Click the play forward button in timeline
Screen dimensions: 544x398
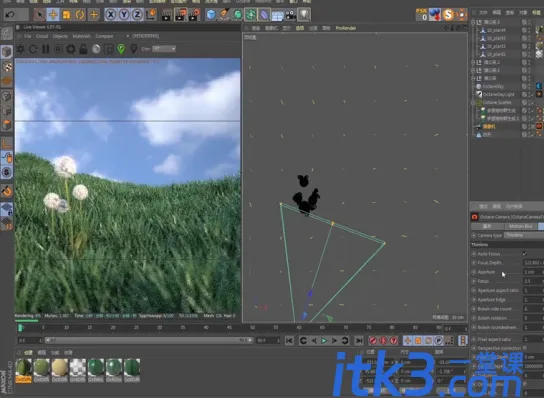324,341
